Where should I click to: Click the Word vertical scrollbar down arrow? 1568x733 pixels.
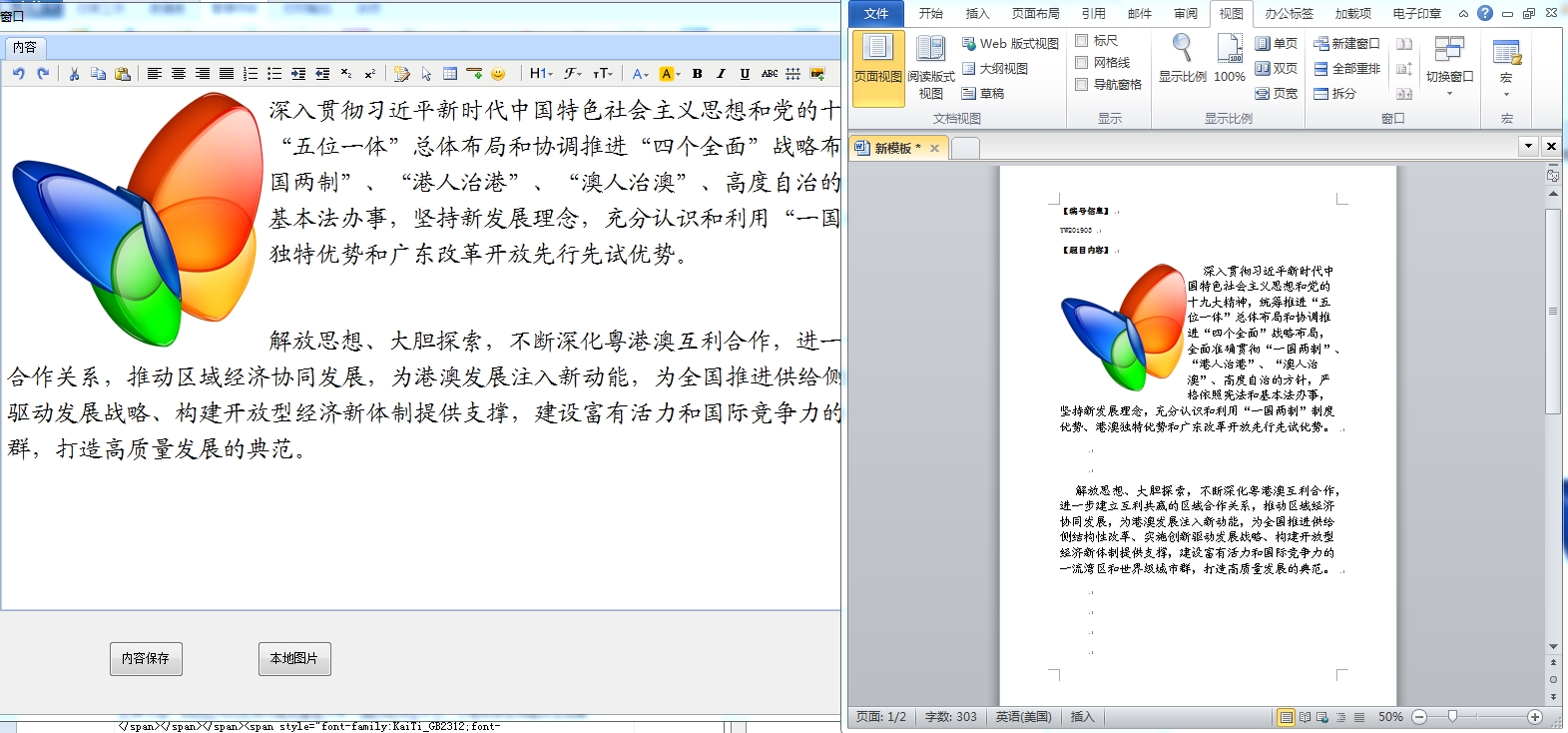(1553, 647)
